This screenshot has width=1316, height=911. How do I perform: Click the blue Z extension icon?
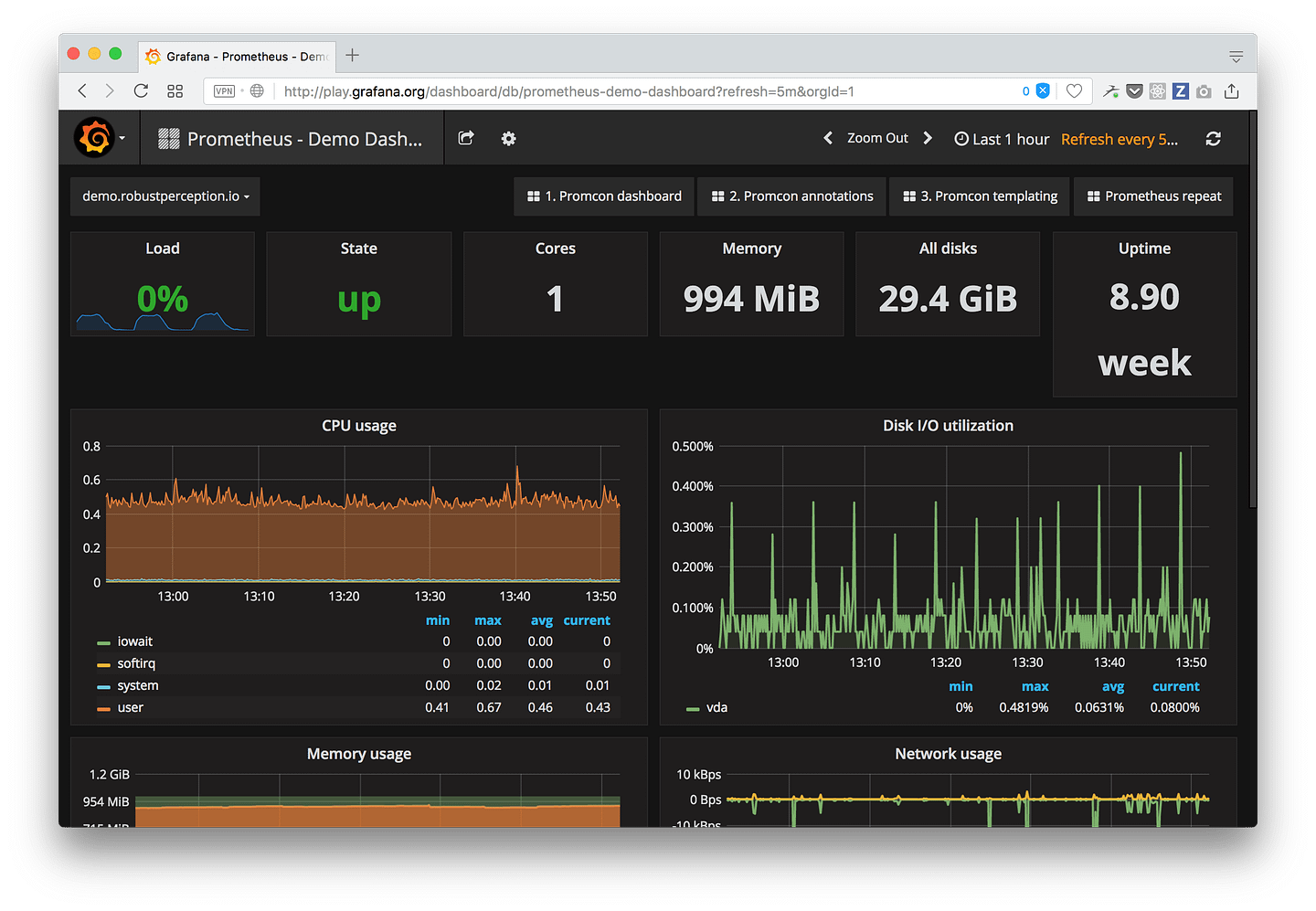coord(1181,90)
